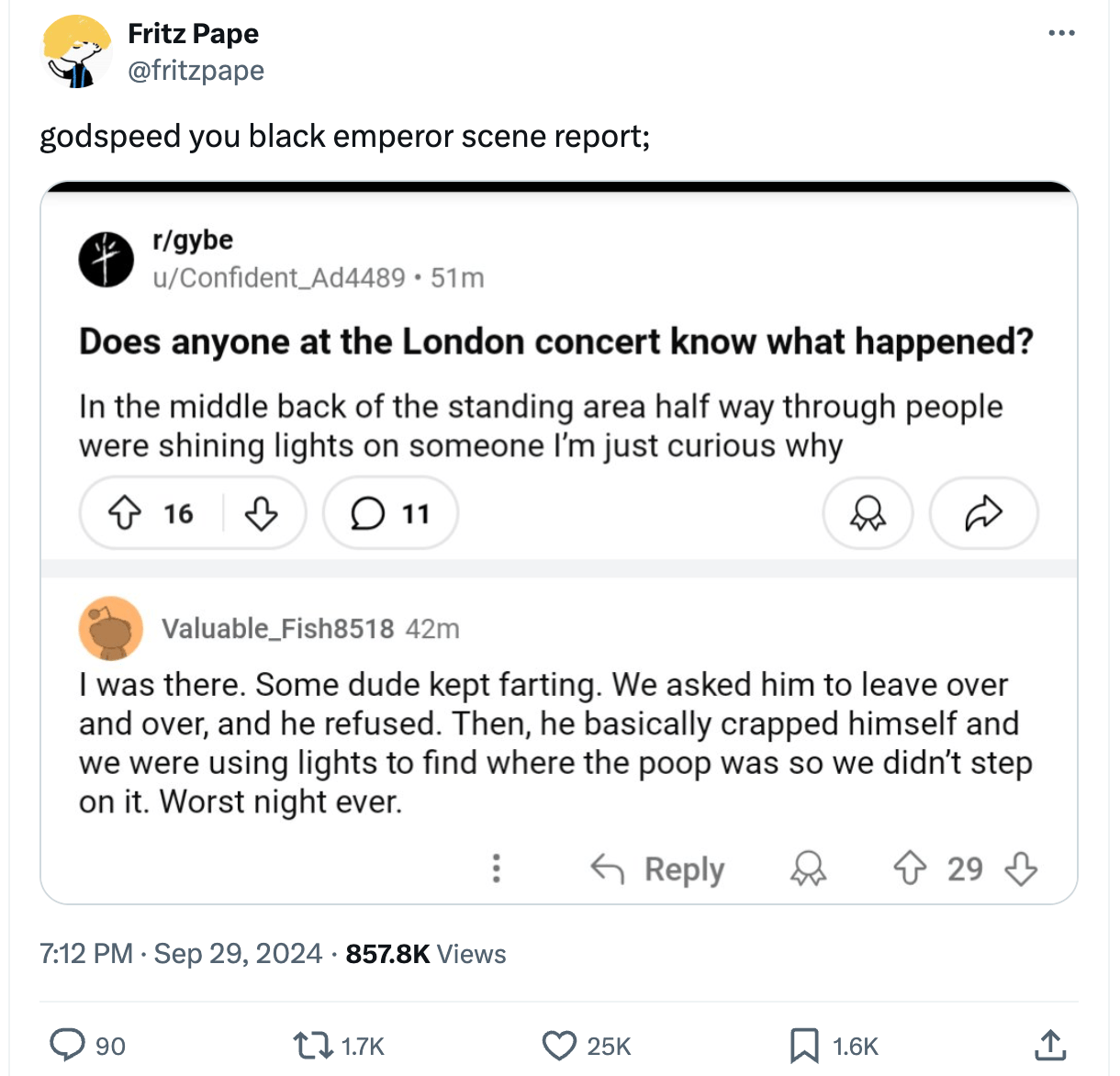
Task: Downvote Valuable_Fish8518's comment
Action: (1021, 869)
